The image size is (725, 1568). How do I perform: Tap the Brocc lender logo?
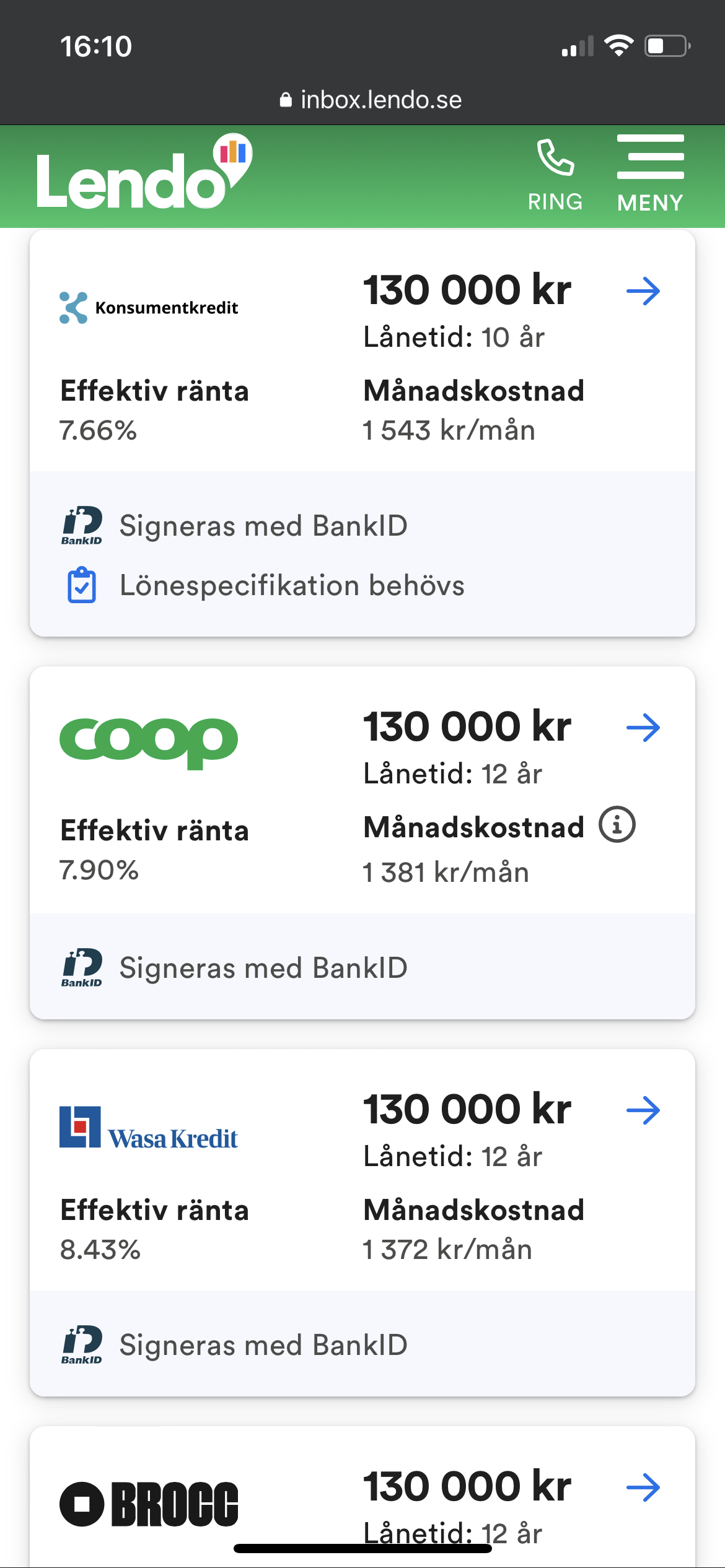(x=149, y=1504)
